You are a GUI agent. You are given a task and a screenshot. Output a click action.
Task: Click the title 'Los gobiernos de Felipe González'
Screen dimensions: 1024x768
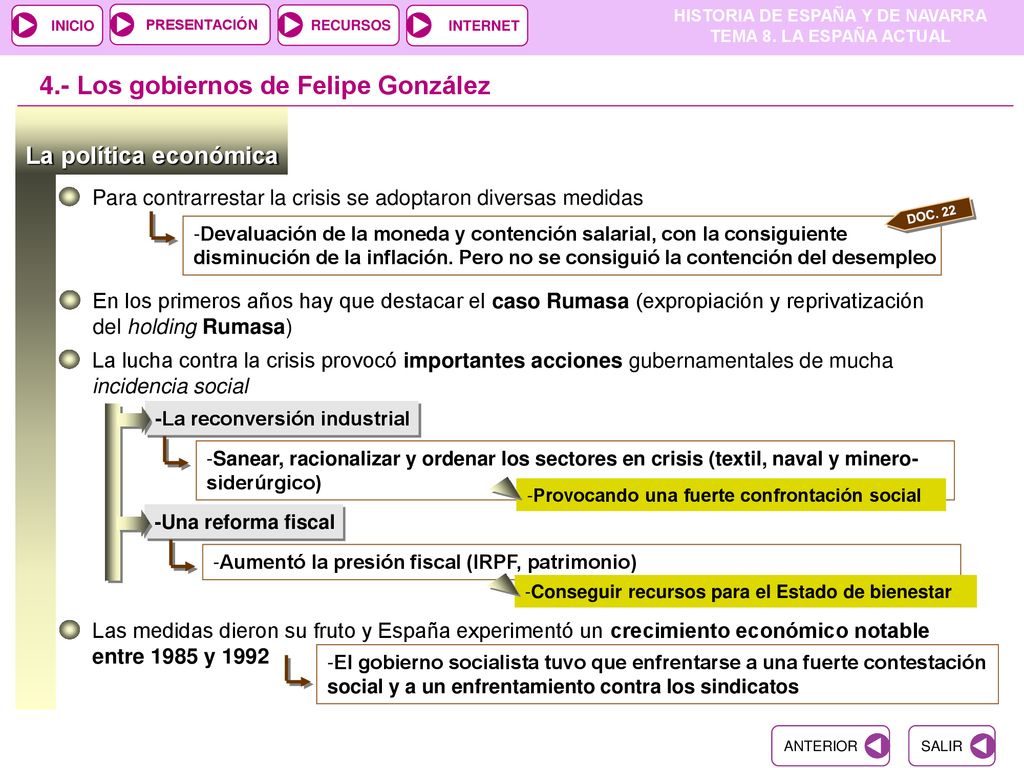[264, 86]
